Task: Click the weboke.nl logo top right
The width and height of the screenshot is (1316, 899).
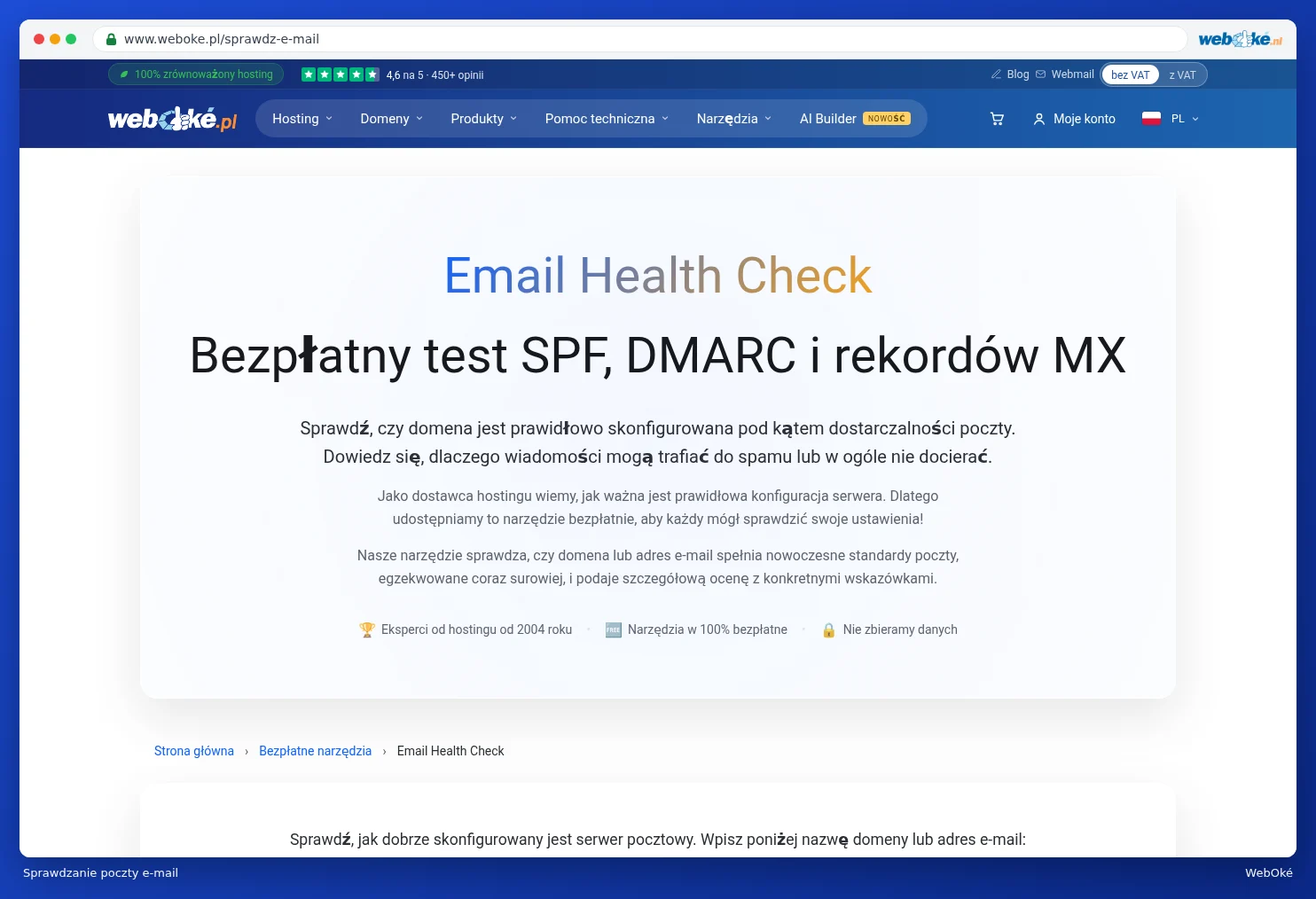Action: pyautogui.click(x=1240, y=39)
